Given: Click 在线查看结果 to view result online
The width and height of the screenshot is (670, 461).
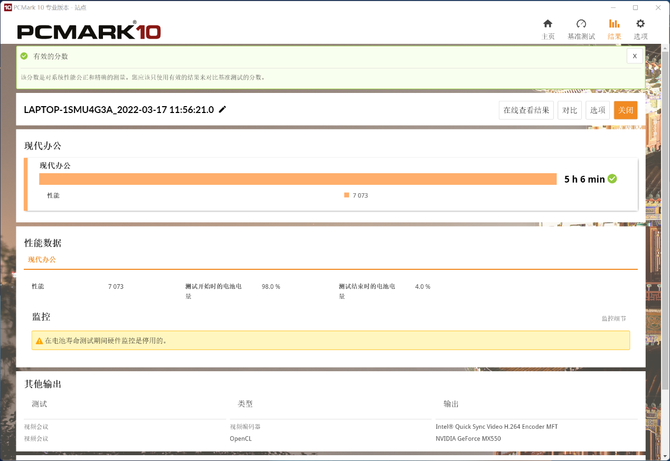Looking at the screenshot, I should pyautogui.click(x=526, y=110).
